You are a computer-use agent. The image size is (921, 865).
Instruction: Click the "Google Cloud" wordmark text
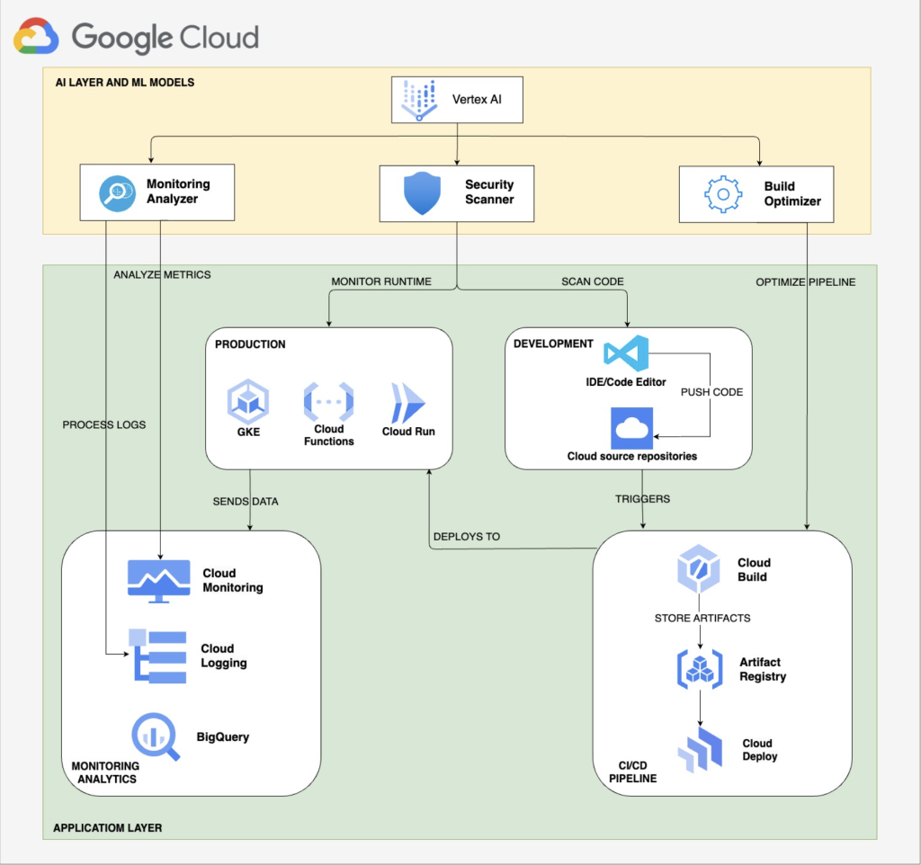coord(165,38)
